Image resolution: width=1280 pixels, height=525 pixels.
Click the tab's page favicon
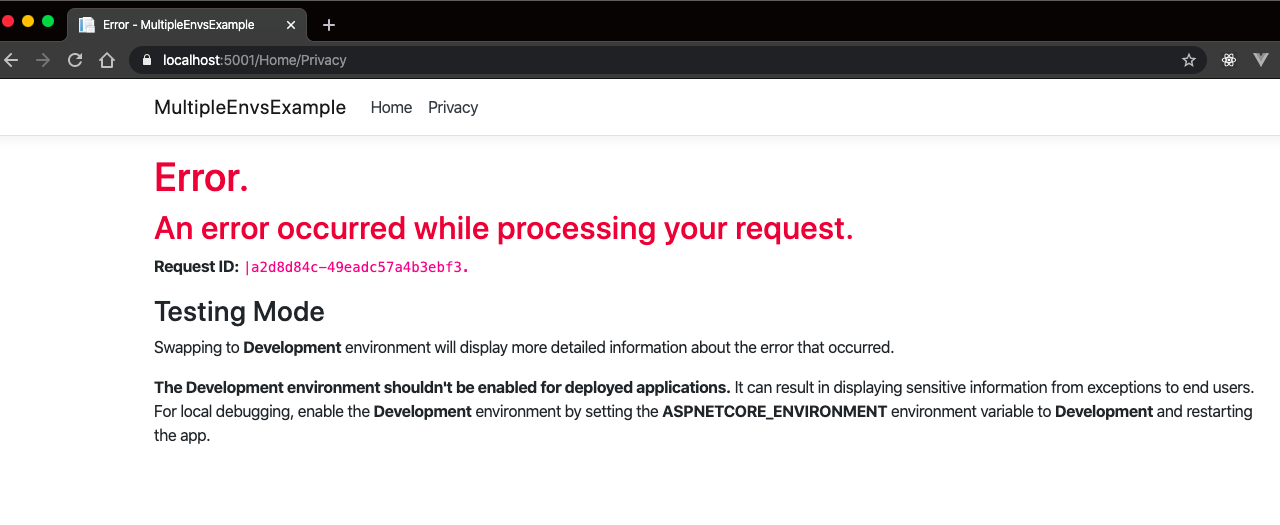[x=87, y=25]
